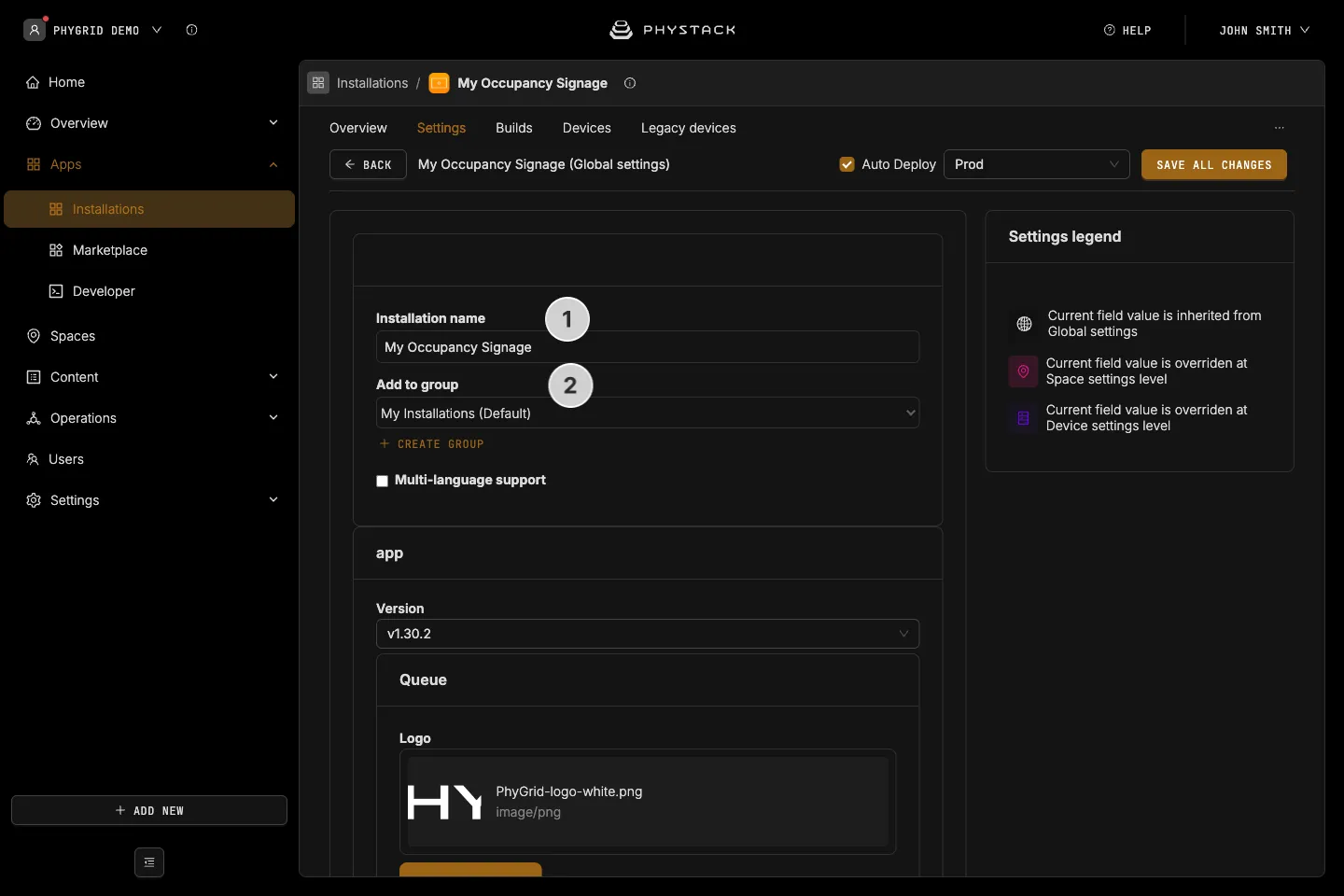Enable Multi-language support checkbox

tap(382, 481)
